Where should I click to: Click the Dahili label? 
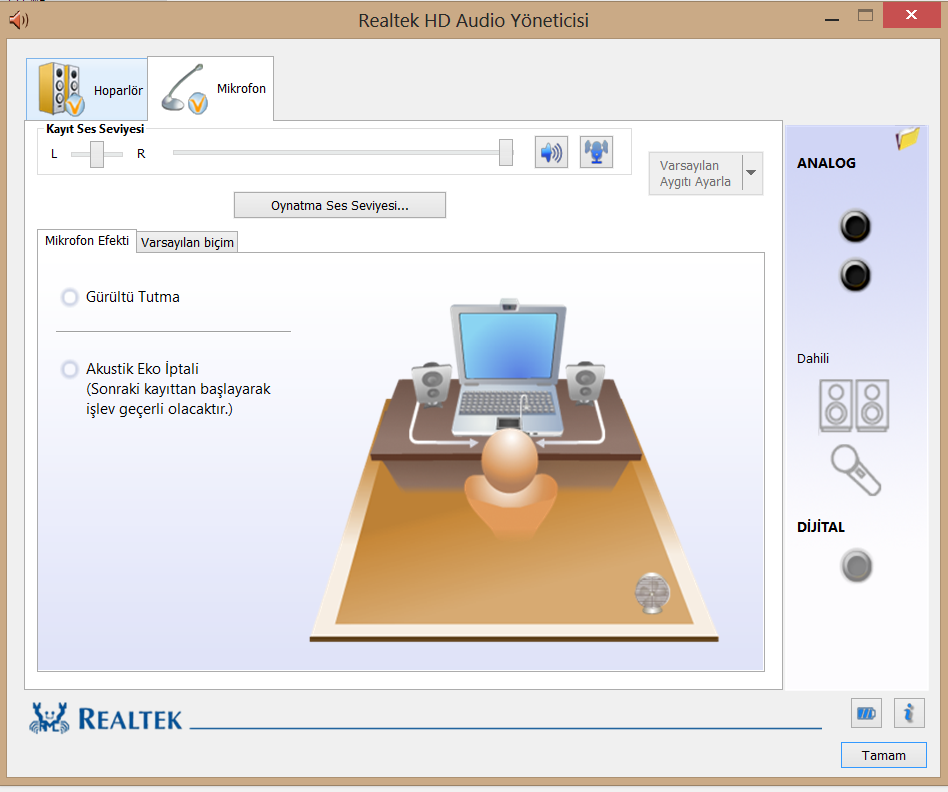tap(813, 359)
